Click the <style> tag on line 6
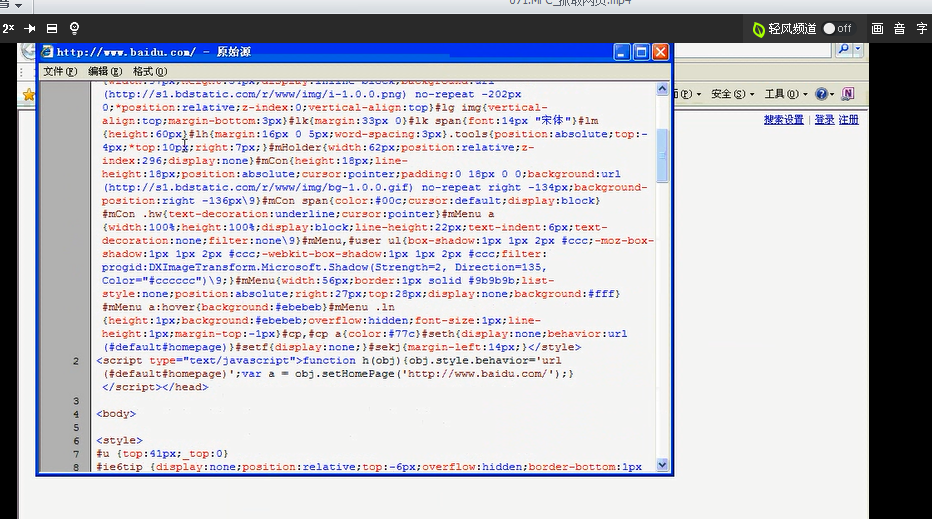Screen dimensions: 932x519 point(119,441)
